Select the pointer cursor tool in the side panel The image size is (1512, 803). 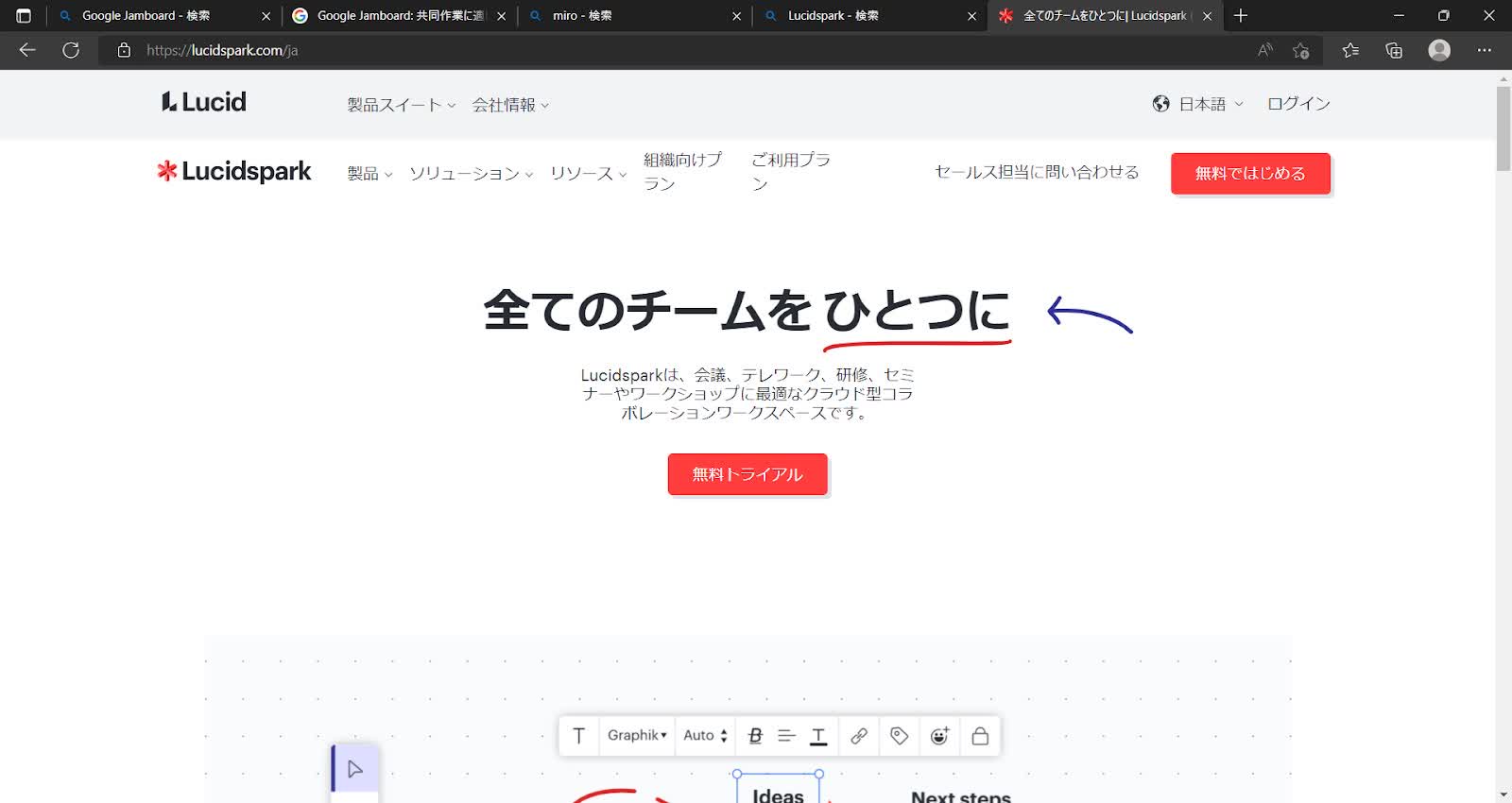[355, 769]
